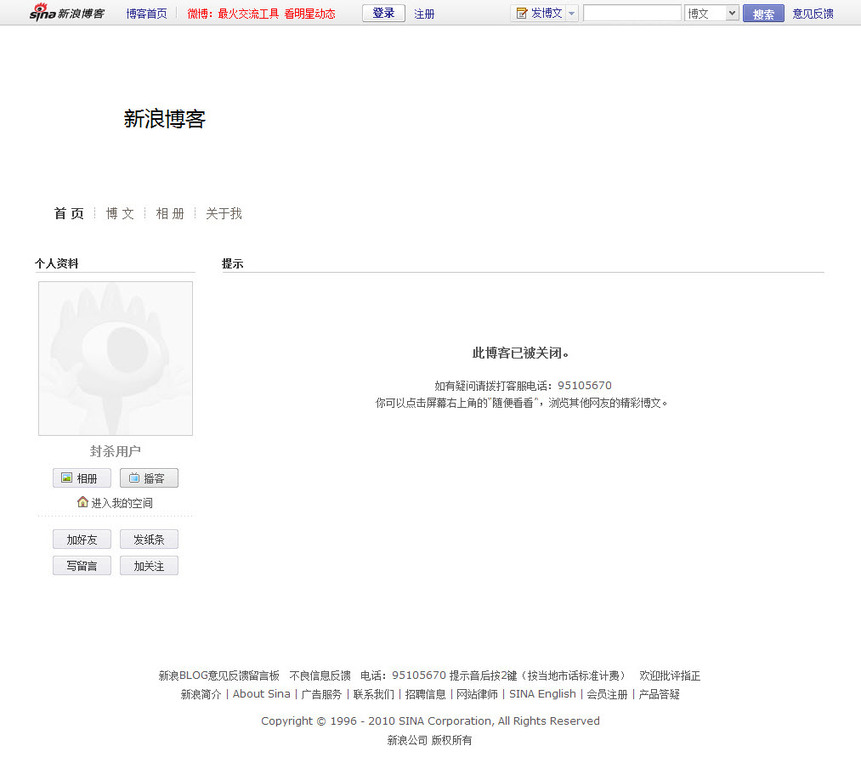Image resolution: width=861 pixels, height=763 pixels.
Task: Open the 新浪简介 footer link
Action: 201,694
